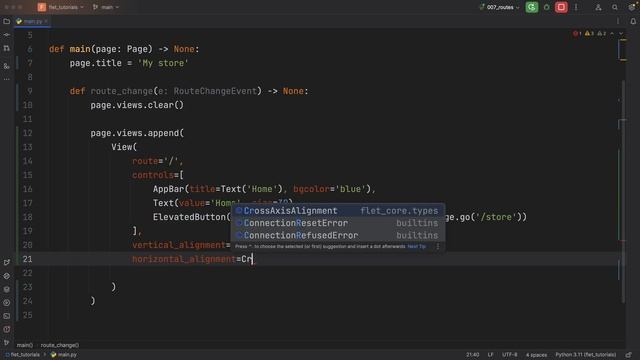640x360 pixels.
Task: Show more tool windows via ellipsis
Action: [x=7, y=79]
